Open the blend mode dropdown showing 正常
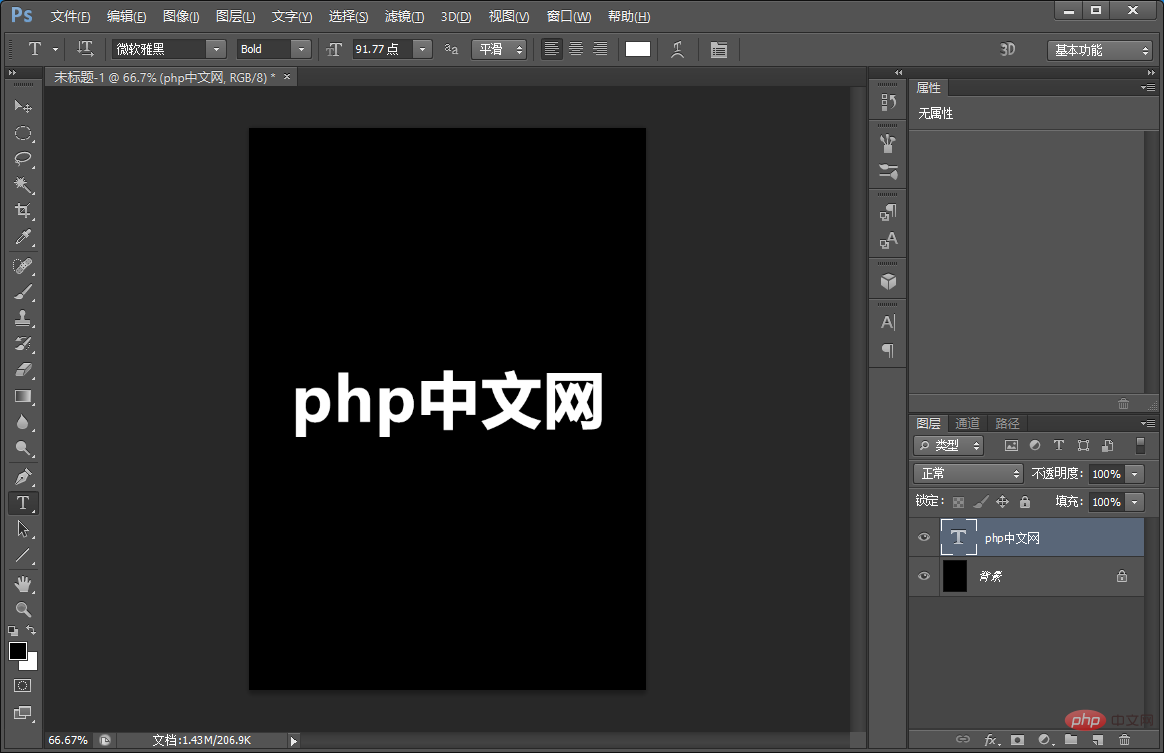Image resolution: width=1164 pixels, height=753 pixels. (x=966, y=472)
